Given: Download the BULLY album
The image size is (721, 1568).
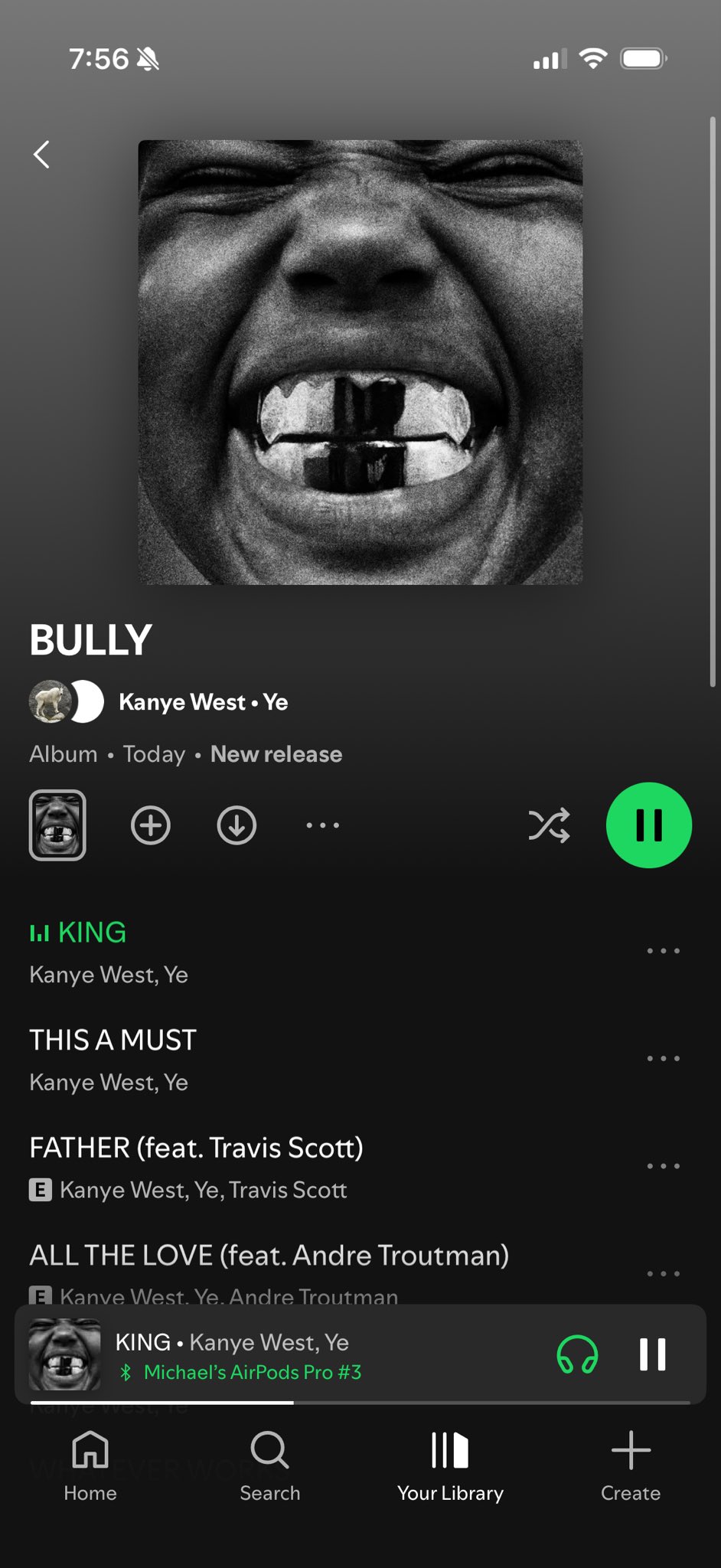Looking at the screenshot, I should pyautogui.click(x=237, y=825).
